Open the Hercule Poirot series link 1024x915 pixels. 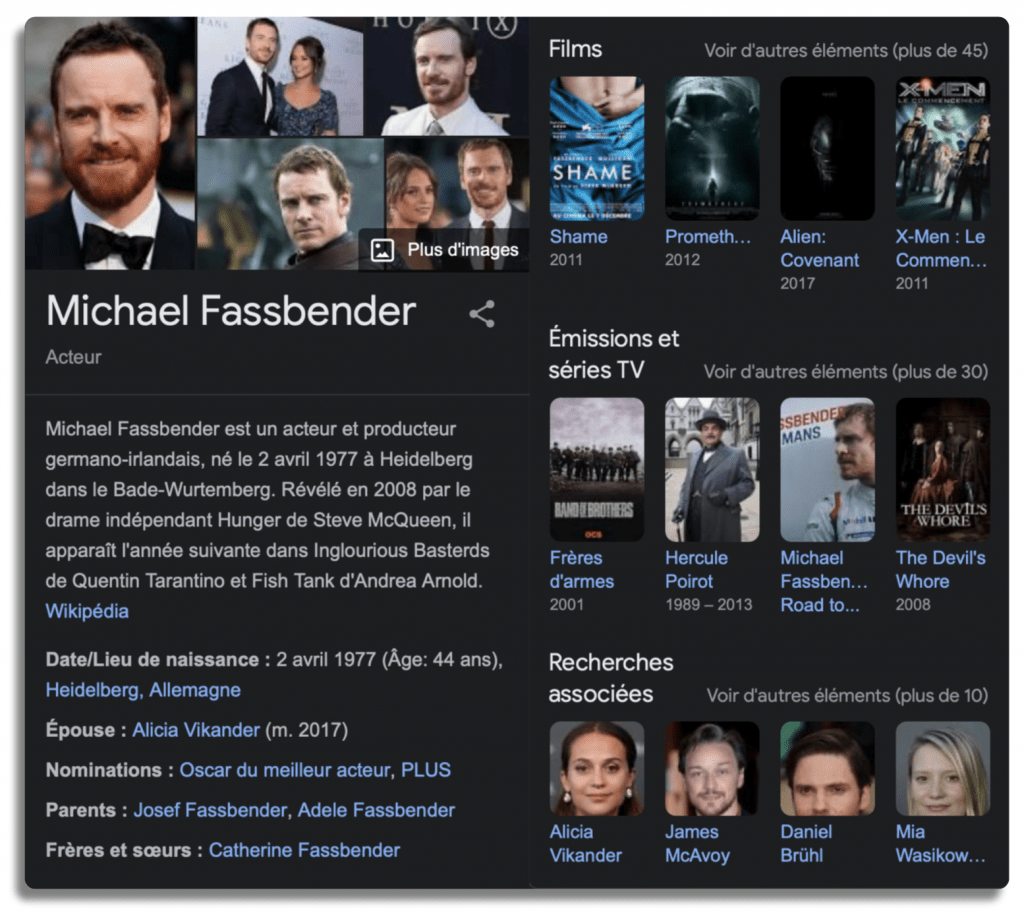click(x=696, y=570)
